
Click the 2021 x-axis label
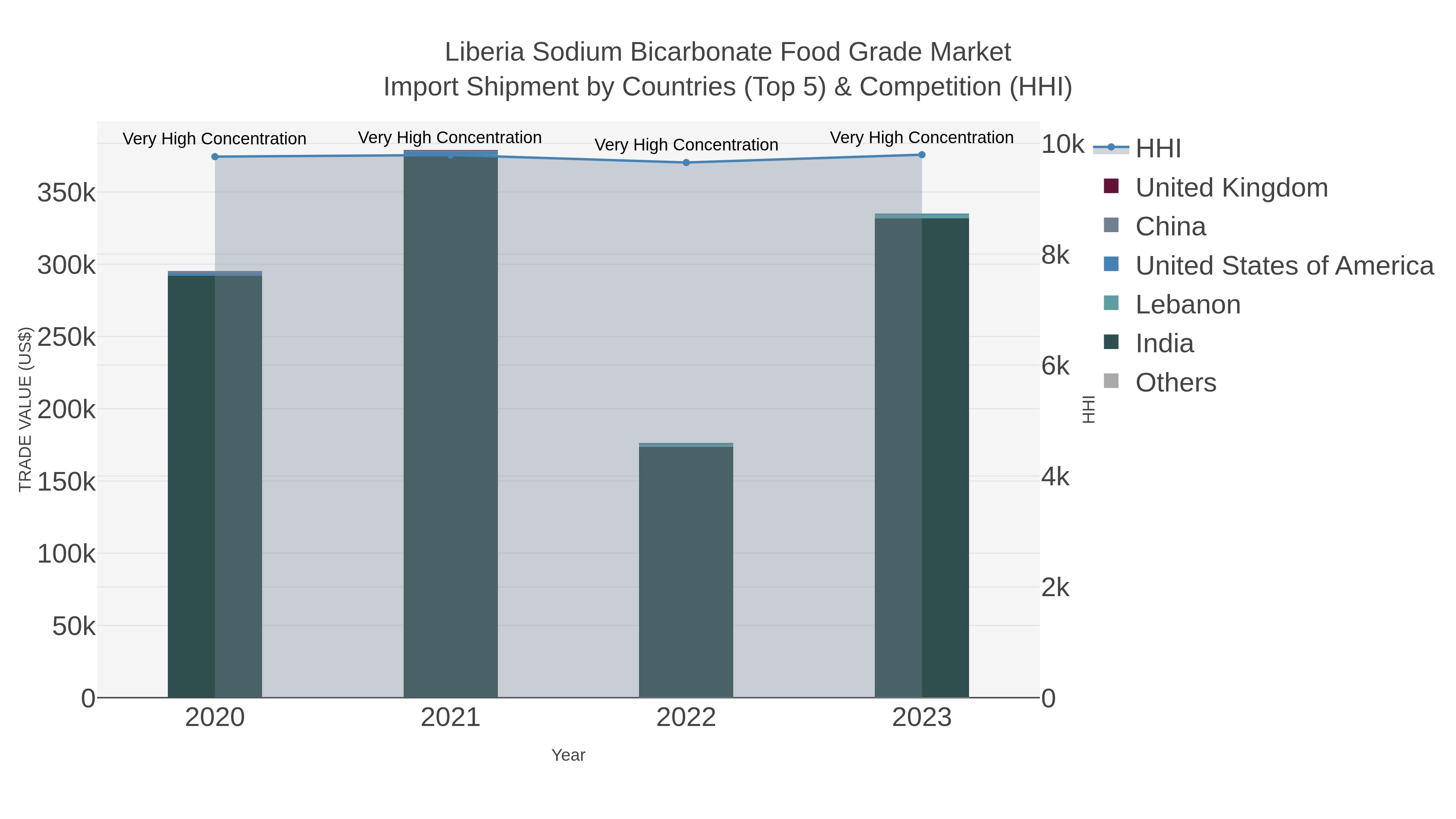[451, 718]
